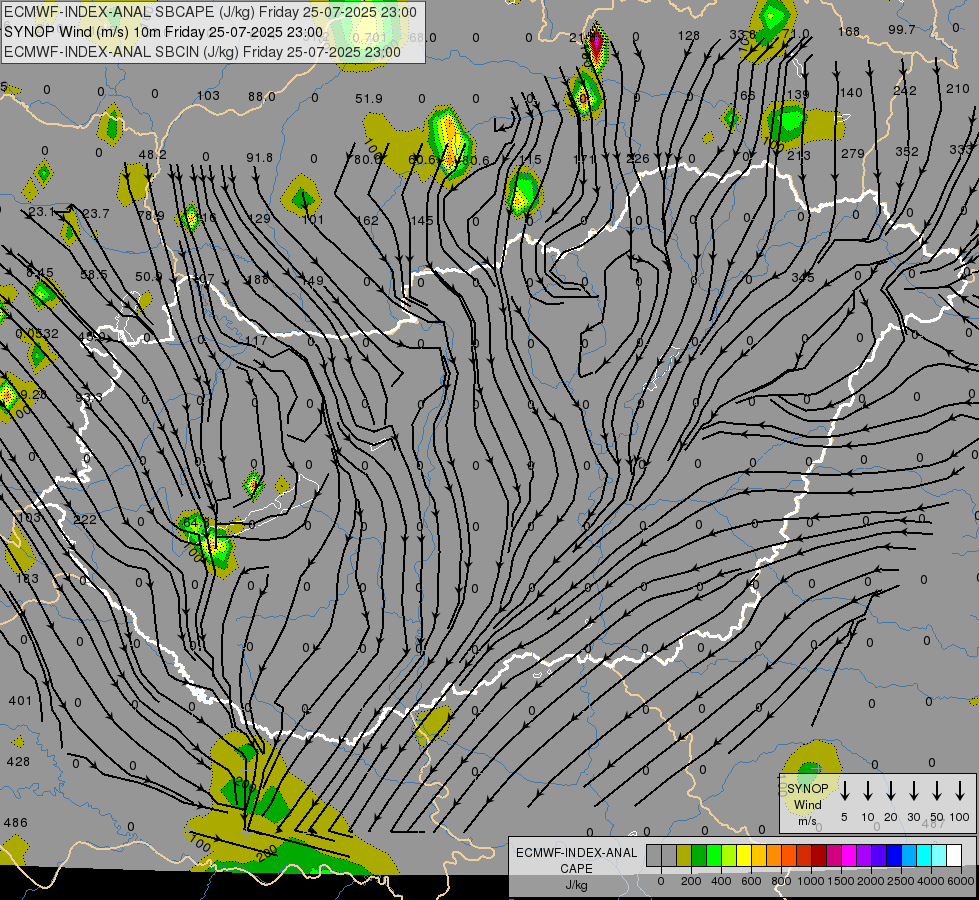Click the 428 value on the map

pos(18,761)
